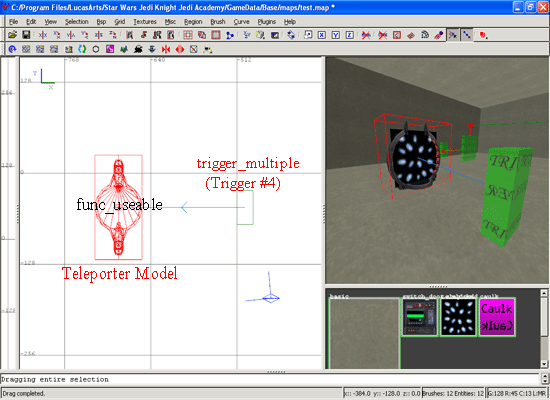The width and height of the screenshot is (550, 400).
Task: Click the Free scaling icon
Action: (308, 35)
